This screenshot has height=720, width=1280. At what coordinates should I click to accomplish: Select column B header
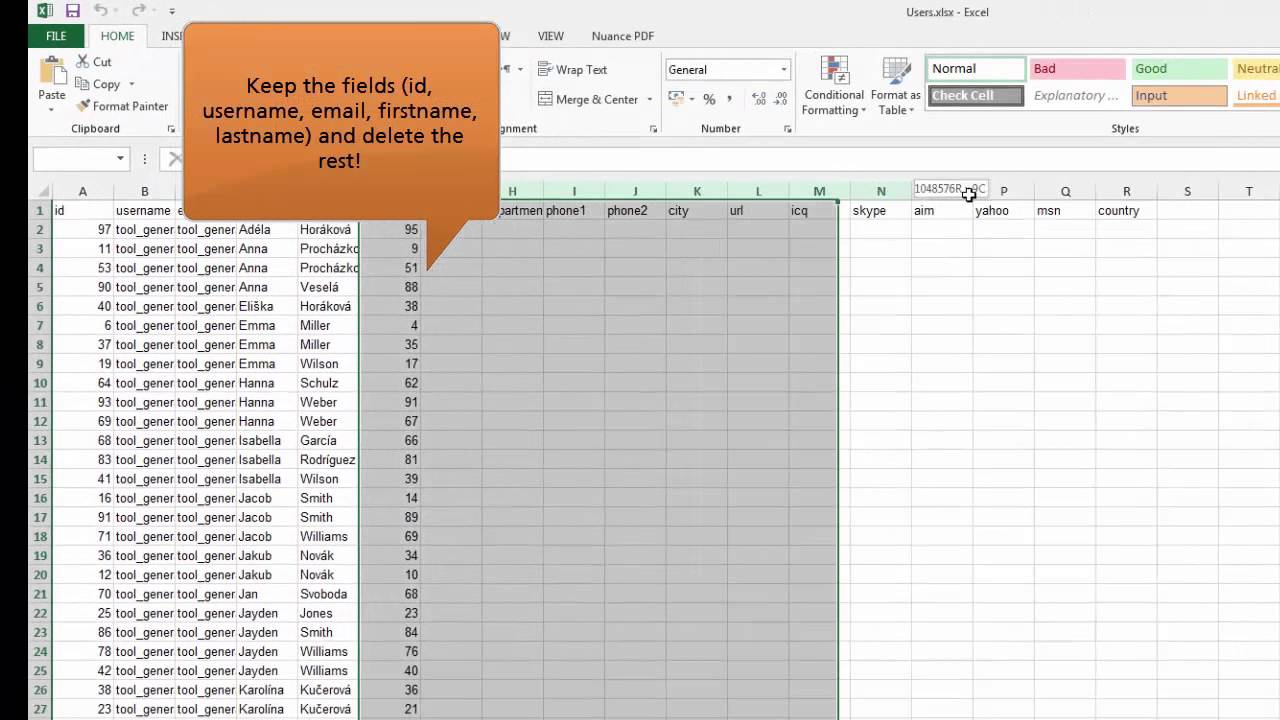click(144, 191)
